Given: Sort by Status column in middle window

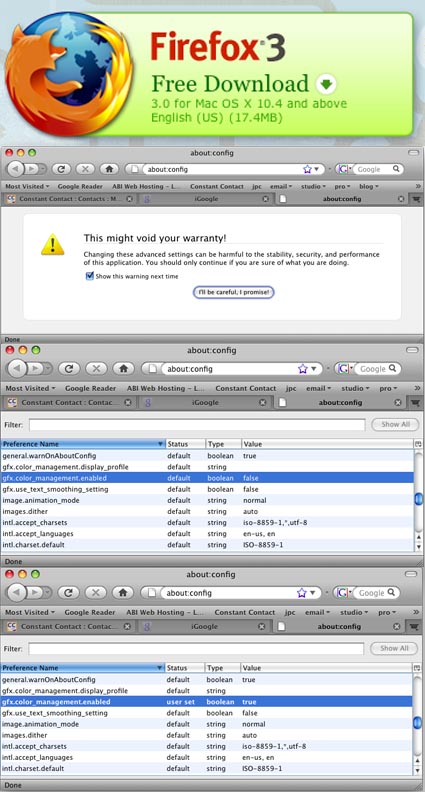Looking at the screenshot, I should point(185,444).
